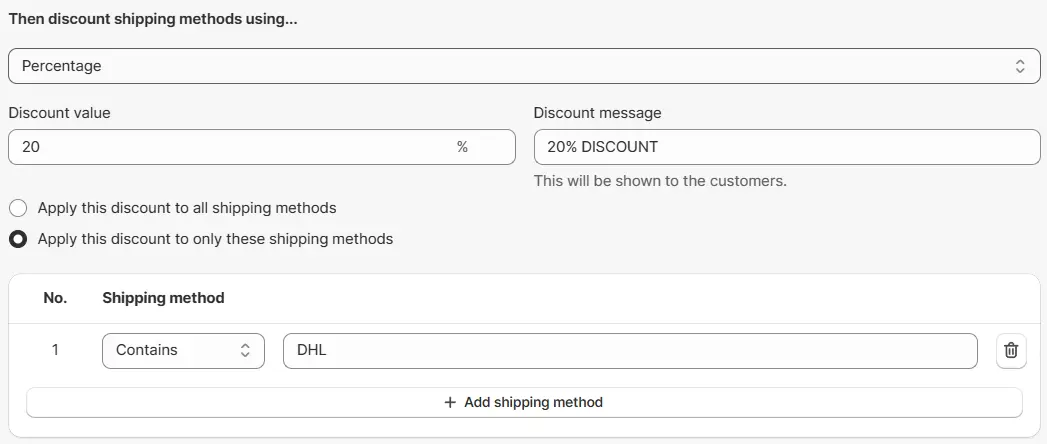Screen dimensions: 1047x444
Task: Click the plus icon beside Add shipping method
Action: (450, 402)
